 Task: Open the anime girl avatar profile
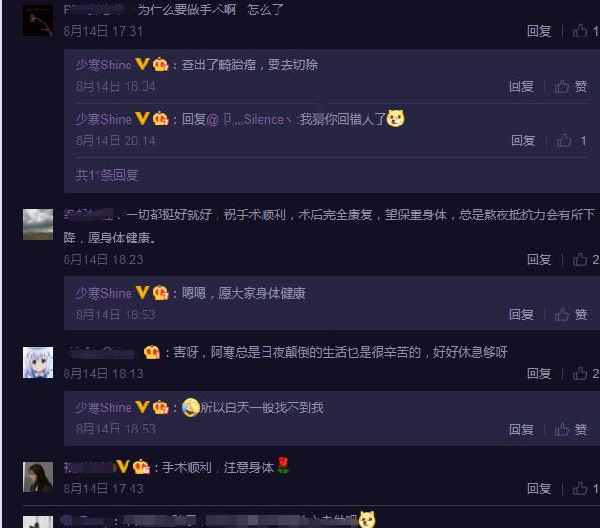tap(38, 362)
